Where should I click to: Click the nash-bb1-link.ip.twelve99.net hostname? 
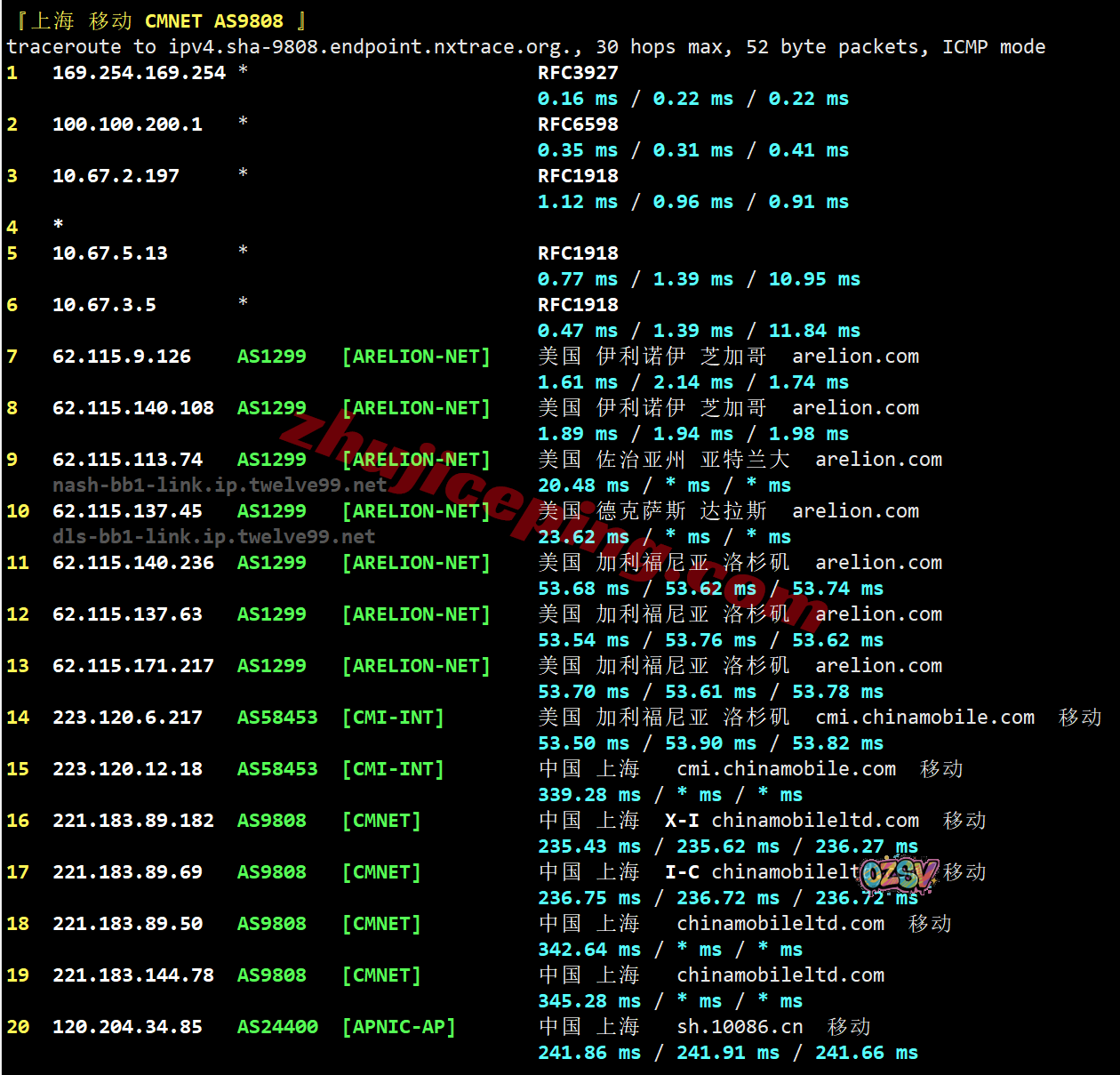pyautogui.click(x=220, y=485)
